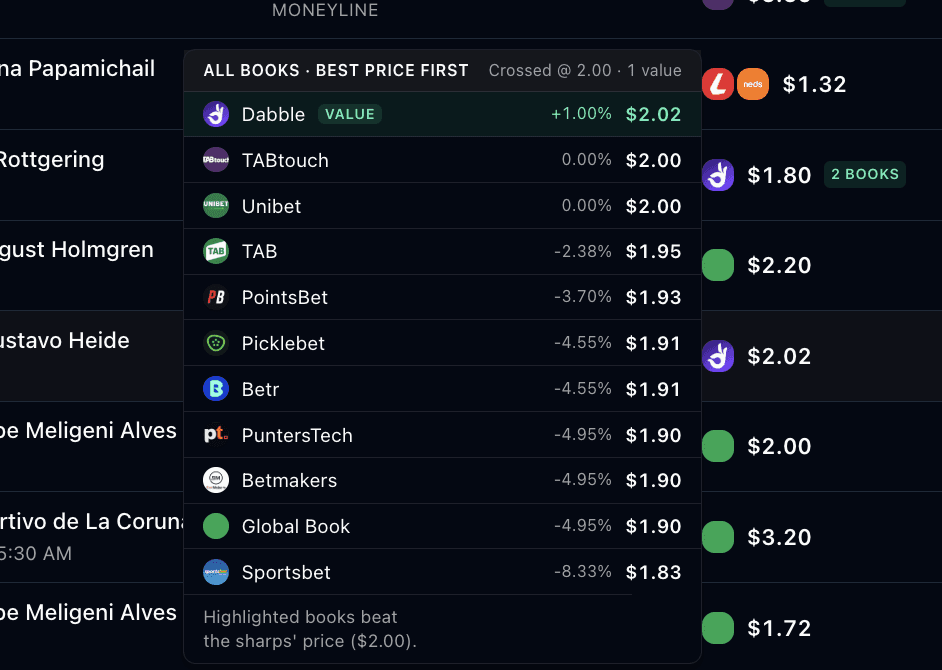Click the green book icon beside $2.00 on right

tap(718, 446)
